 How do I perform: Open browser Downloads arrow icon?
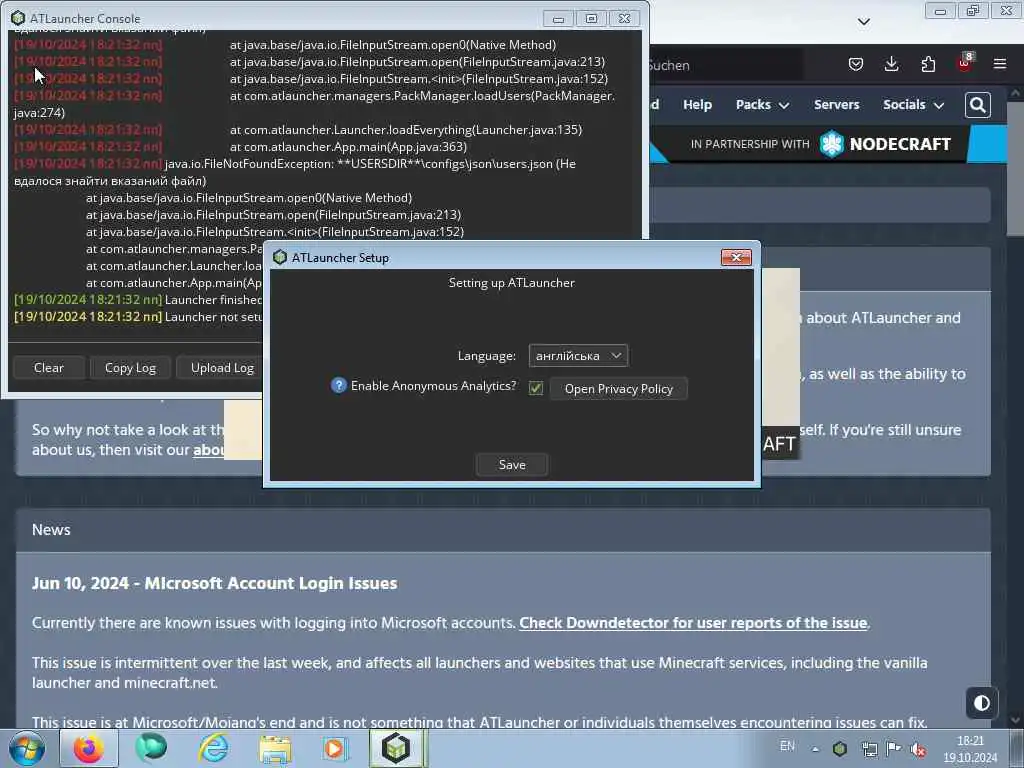(x=891, y=64)
